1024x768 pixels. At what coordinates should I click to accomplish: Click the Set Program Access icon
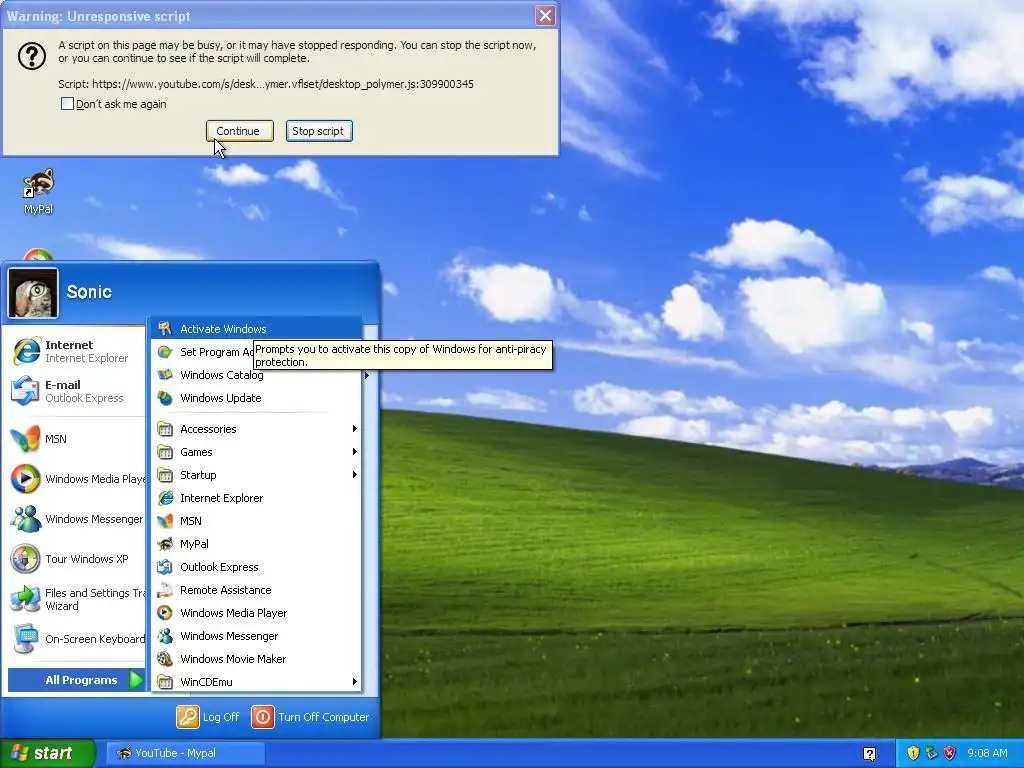coord(165,352)
